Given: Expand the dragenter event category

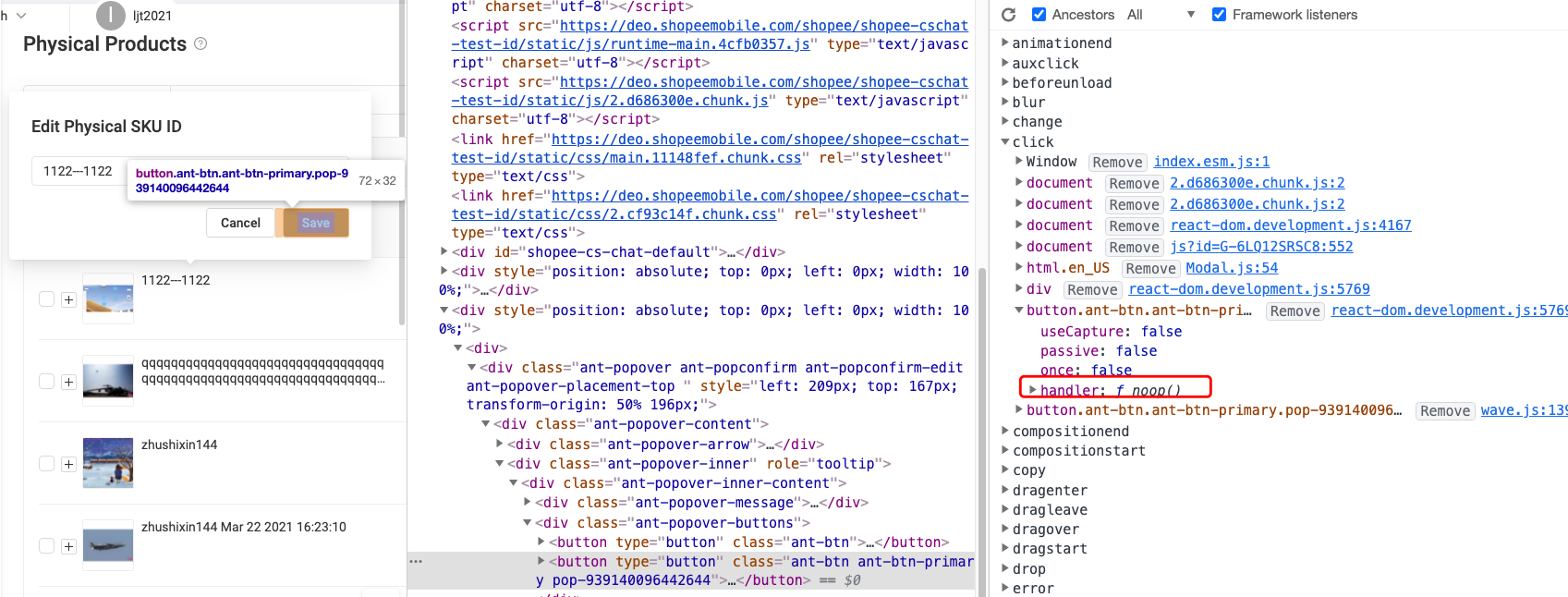Looking at the screenshot, I should click(x=1005, y=490).
